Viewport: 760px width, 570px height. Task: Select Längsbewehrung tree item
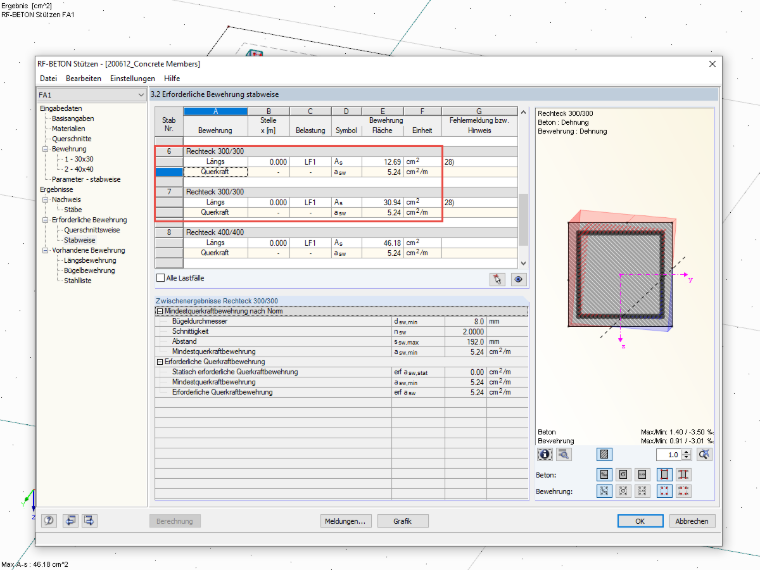coord(90,260)
